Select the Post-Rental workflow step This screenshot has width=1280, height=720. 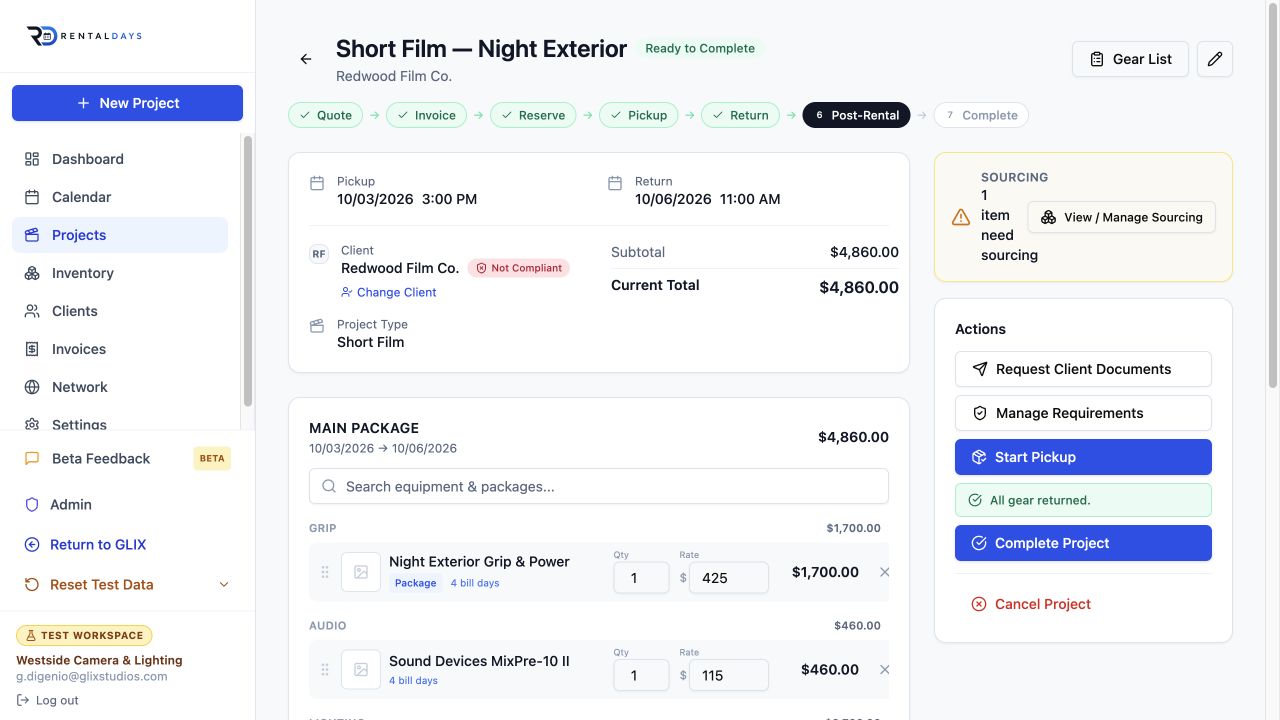click(x=856, y=115)
